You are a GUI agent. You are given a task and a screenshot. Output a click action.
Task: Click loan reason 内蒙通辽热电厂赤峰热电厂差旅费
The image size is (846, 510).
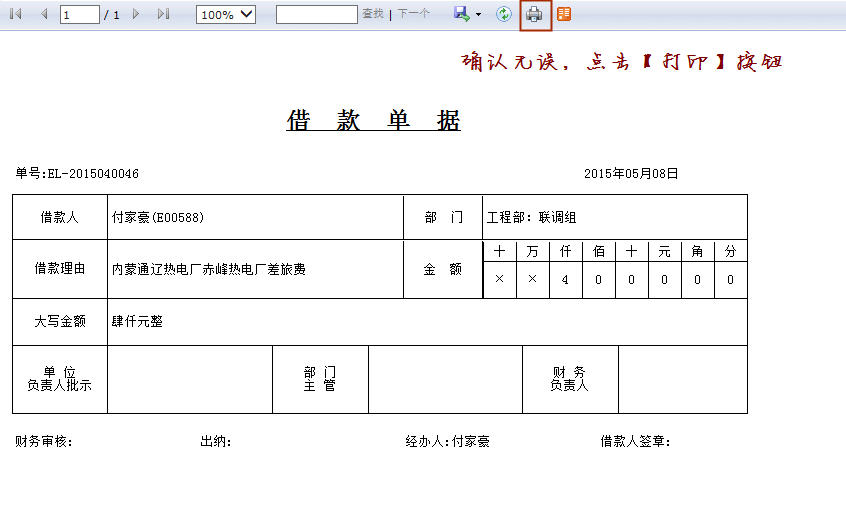pos(209,269)
